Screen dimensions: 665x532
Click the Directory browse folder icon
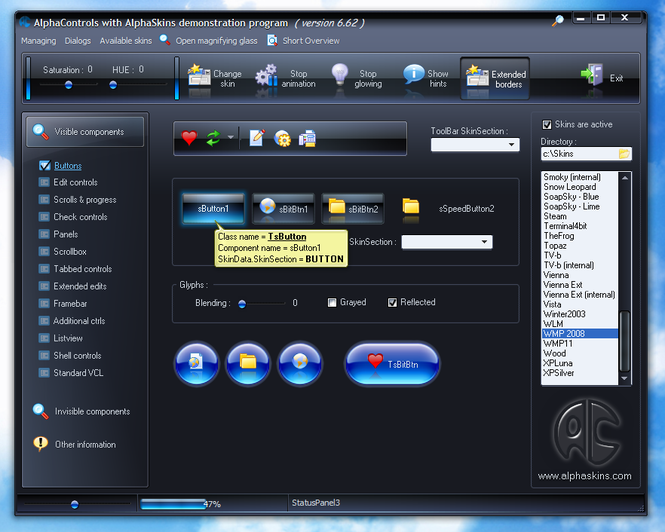tap(624, 154)
